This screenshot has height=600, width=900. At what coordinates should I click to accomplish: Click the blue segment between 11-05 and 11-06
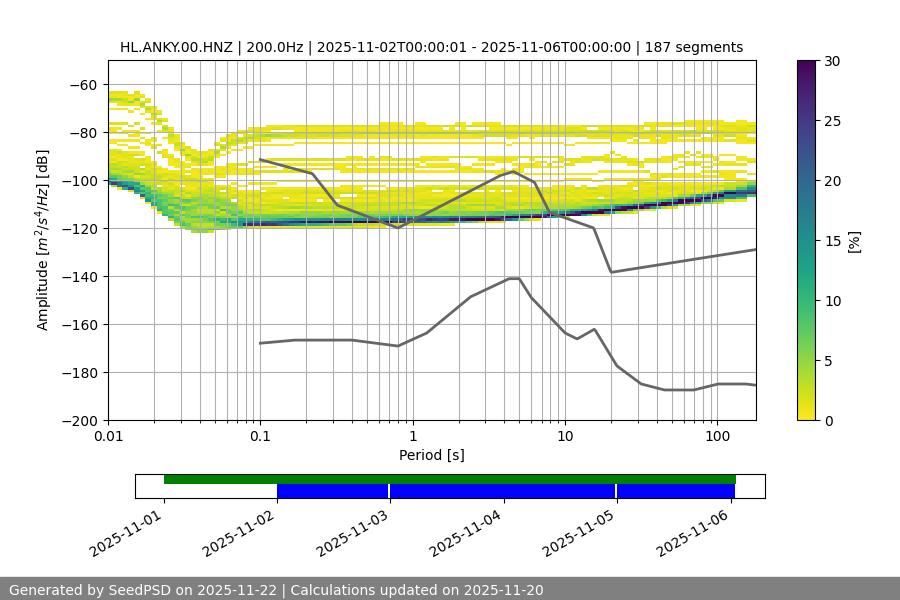pyautogui.click(x=676, y=491)
